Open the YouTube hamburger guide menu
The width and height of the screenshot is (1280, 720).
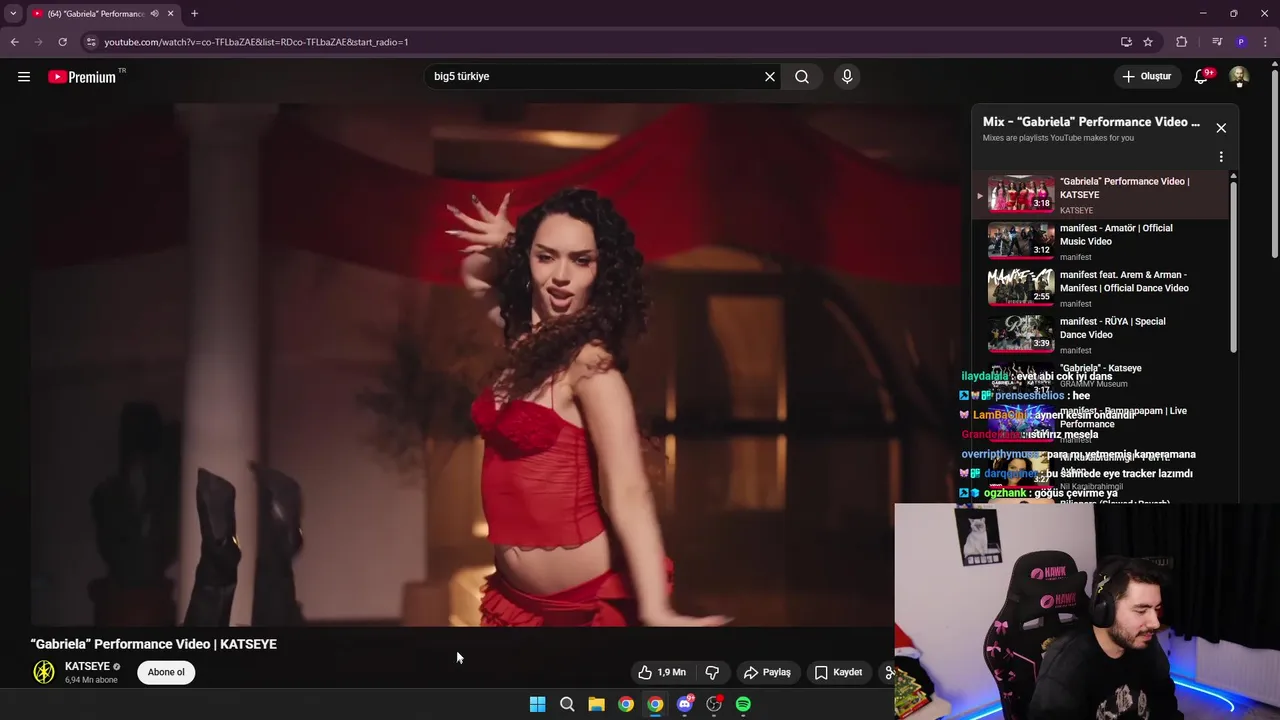[24, 77]
